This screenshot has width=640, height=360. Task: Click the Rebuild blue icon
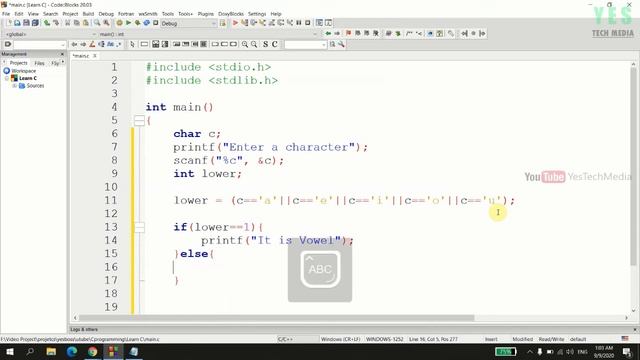[x=147, y=23]
